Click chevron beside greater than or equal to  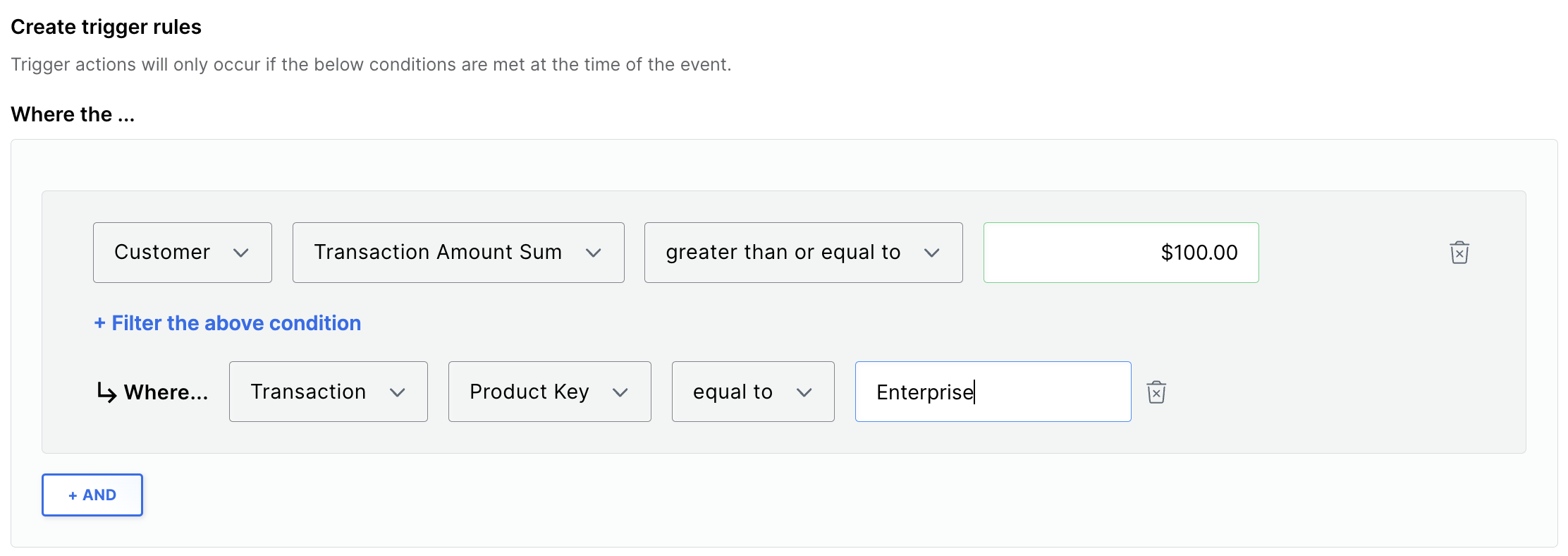(932, 253)
